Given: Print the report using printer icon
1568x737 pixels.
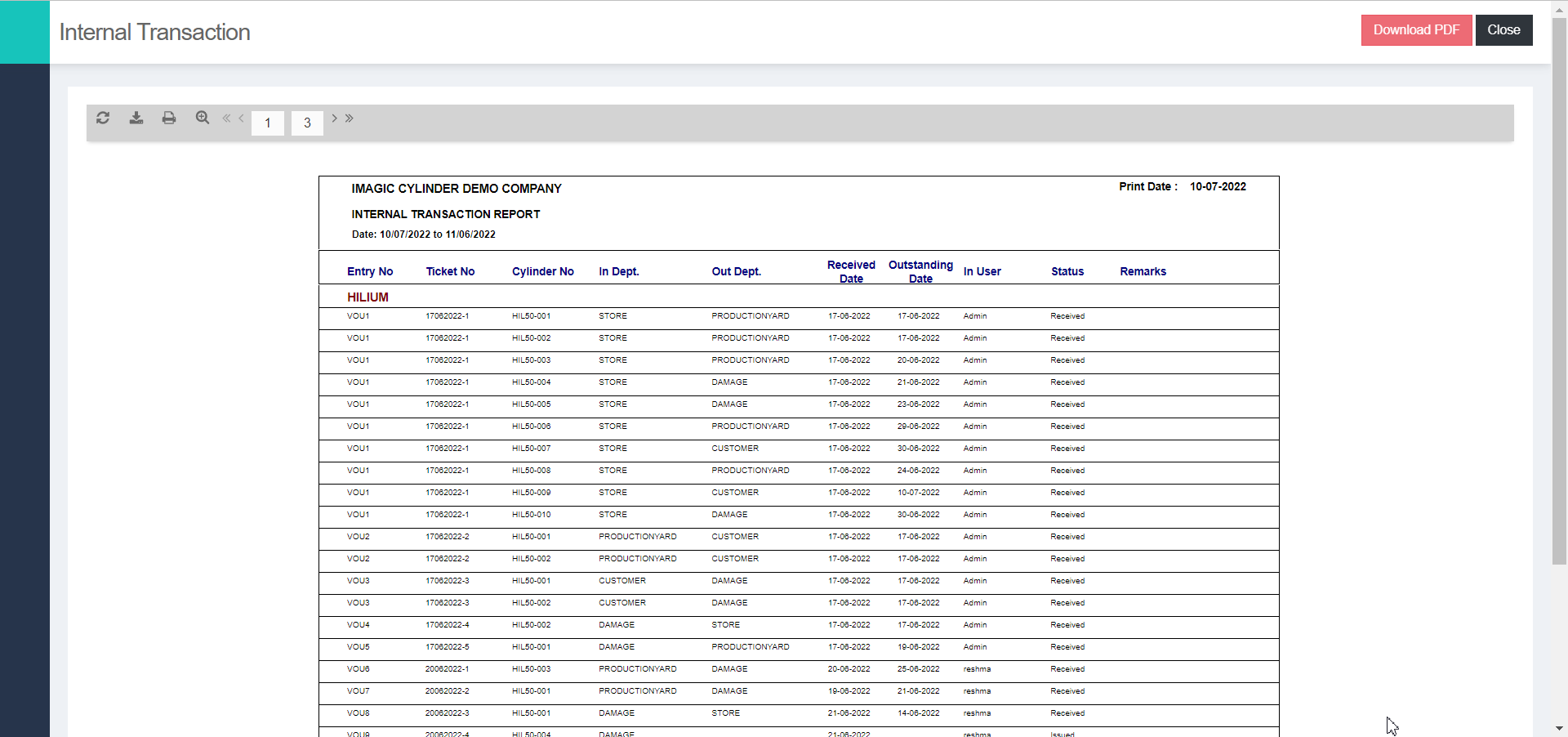Looking at the screenshot, I should (x=169, y=118).
